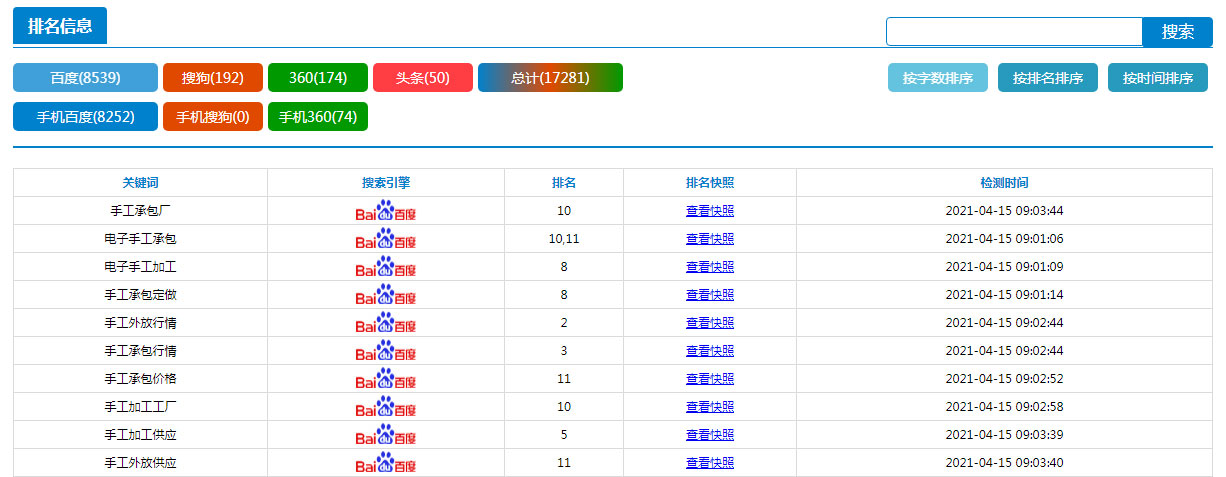Select keyword 电子手工加工
This screenshot has width=1226, height=477.
(x=141, y=267)
